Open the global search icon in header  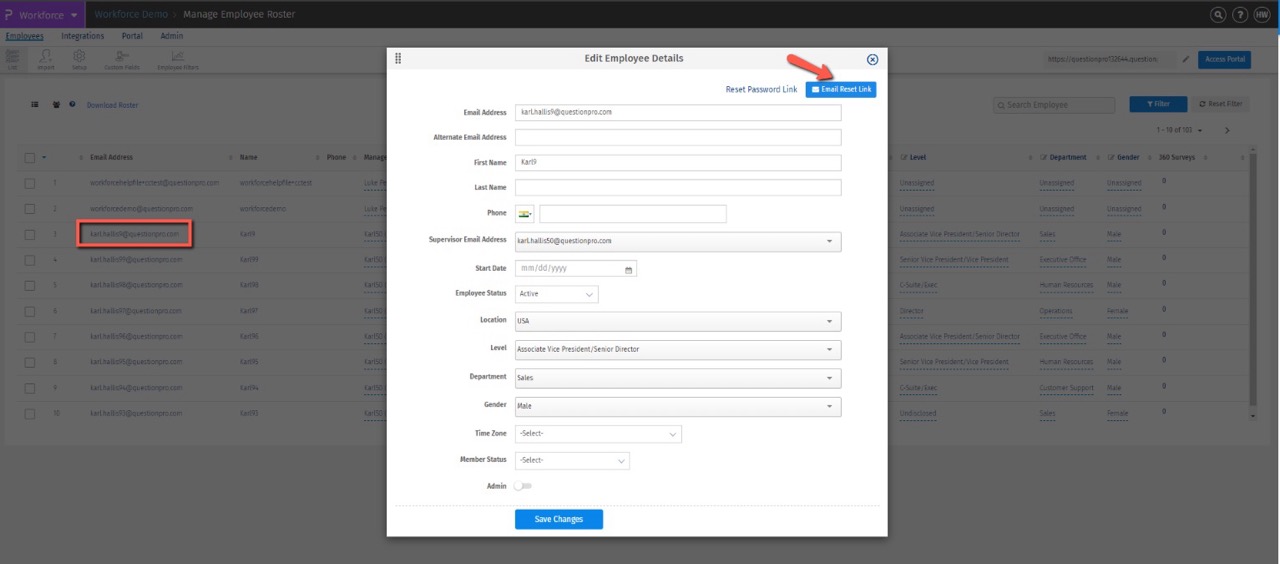1218,15
